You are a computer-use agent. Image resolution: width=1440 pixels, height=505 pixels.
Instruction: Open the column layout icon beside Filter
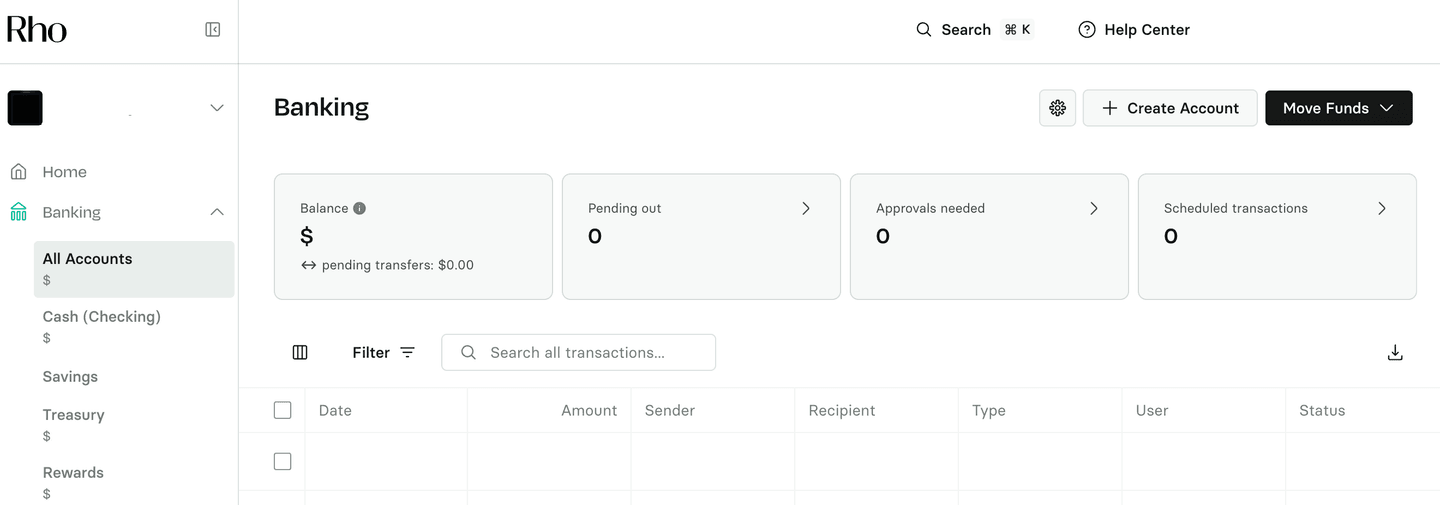tap(300, 353)
